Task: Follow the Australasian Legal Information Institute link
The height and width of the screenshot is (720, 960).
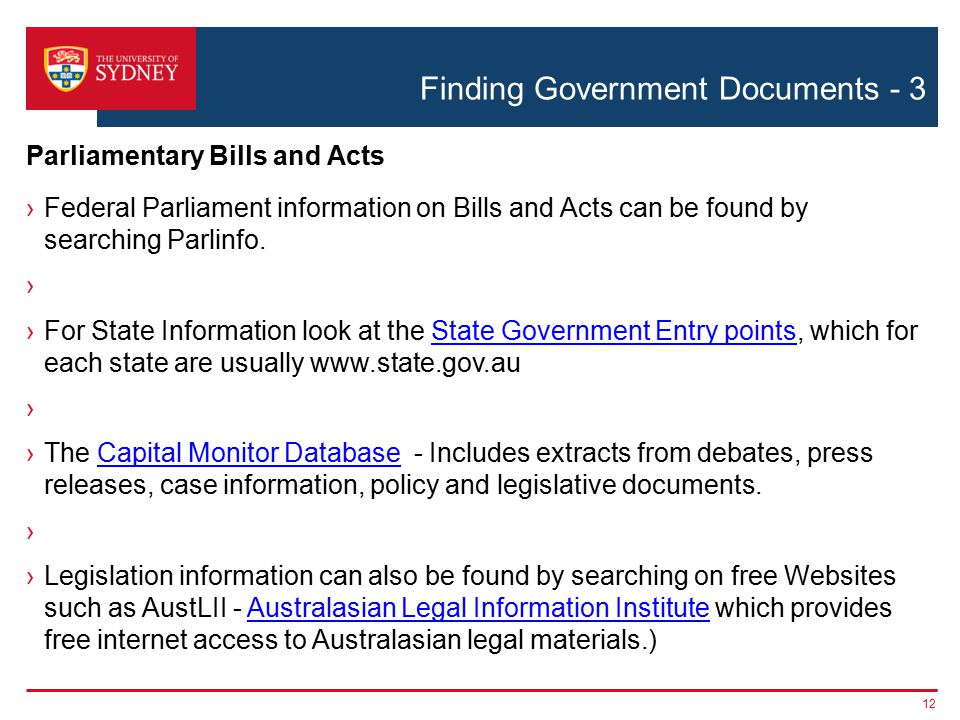Action: click(478, 608)
